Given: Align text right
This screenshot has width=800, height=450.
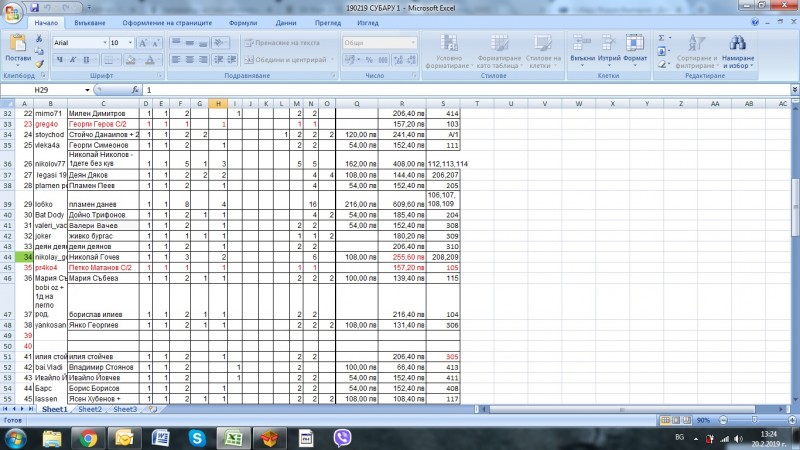Looking at the screenshot, I should click(203, 60).
